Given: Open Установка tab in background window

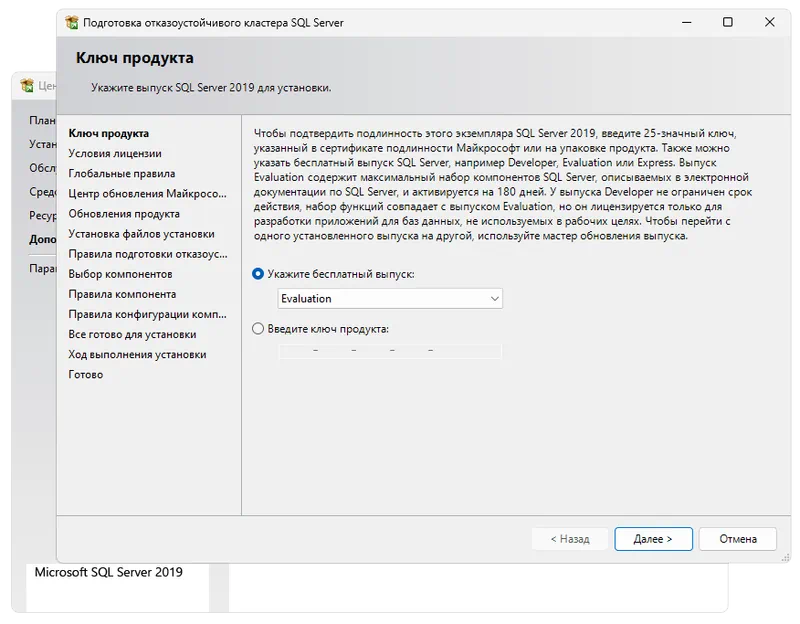Looking at the screenshot, I should 42,144.
